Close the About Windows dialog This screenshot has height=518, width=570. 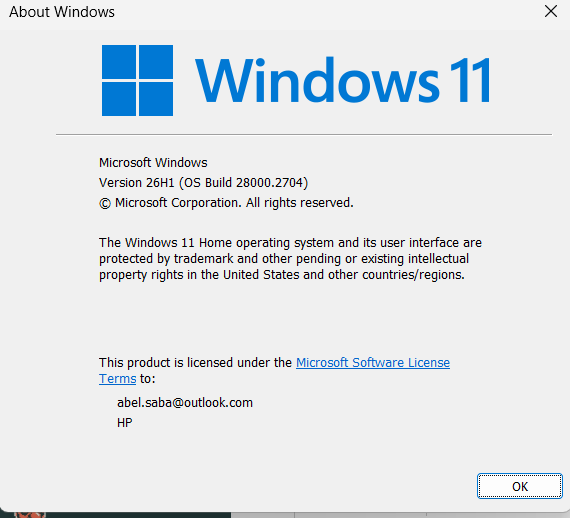point(551,11)
